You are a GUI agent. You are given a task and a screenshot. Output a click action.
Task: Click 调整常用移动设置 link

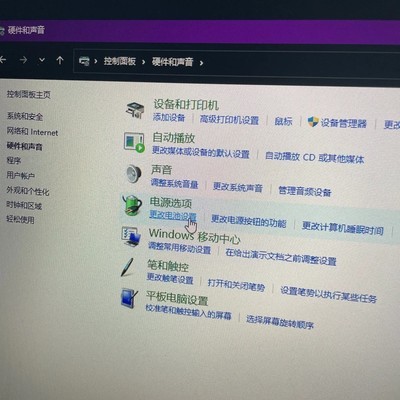coord(179,248)
